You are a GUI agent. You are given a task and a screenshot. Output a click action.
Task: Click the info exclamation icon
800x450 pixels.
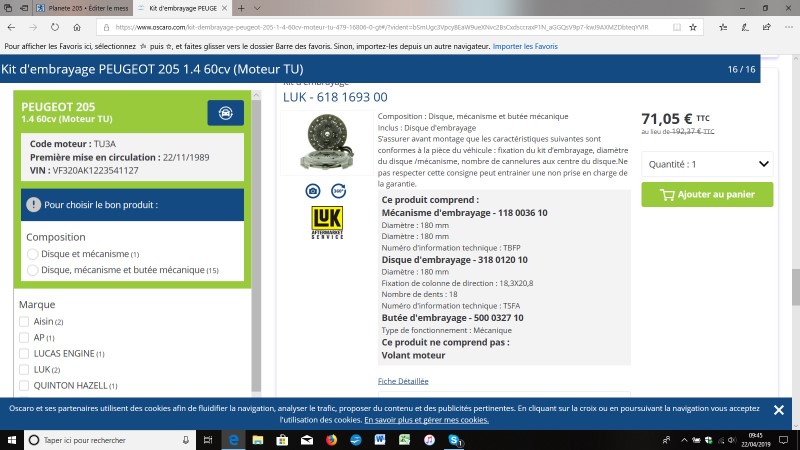coord(34,205)
